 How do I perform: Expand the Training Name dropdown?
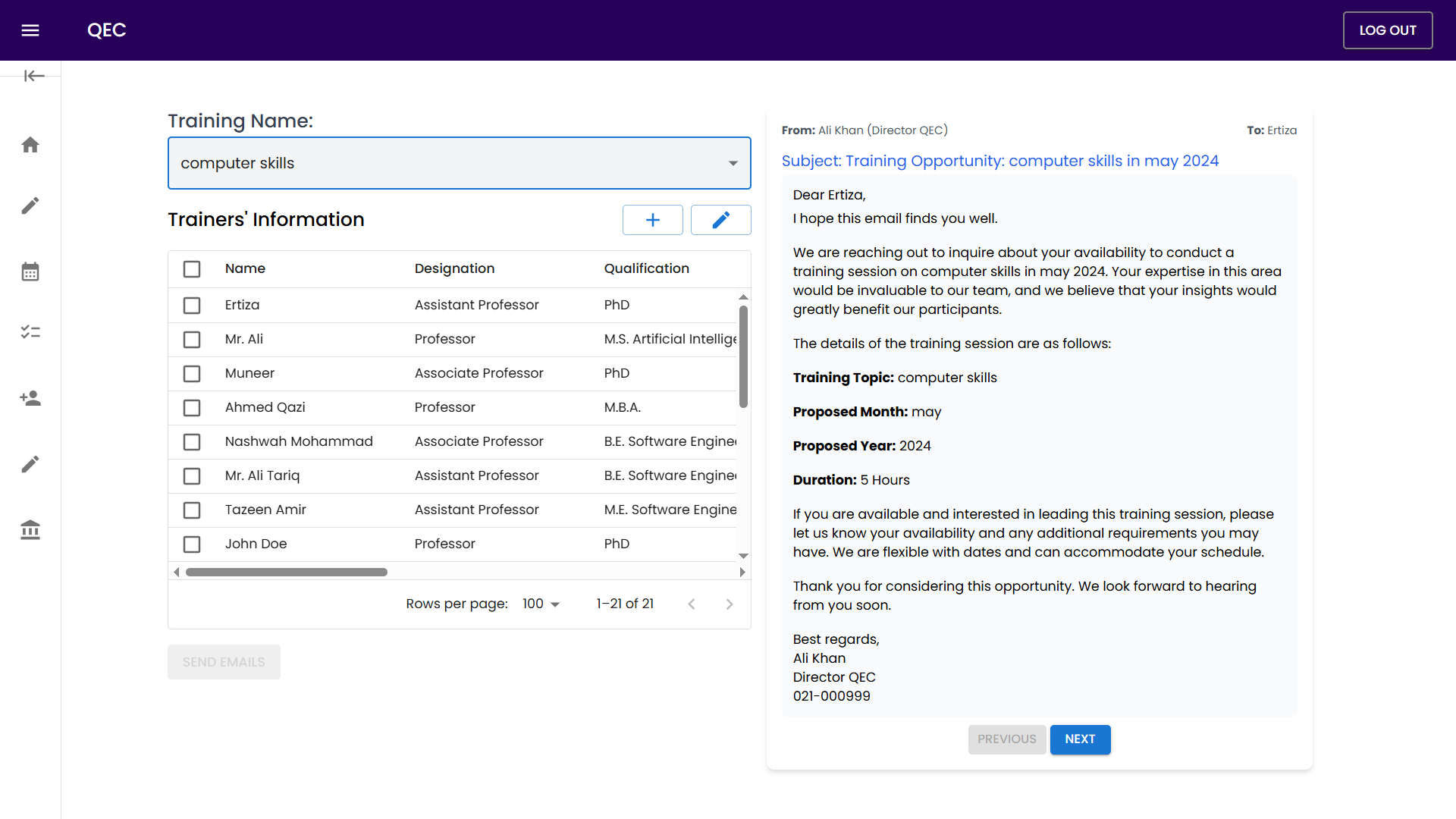733,163
